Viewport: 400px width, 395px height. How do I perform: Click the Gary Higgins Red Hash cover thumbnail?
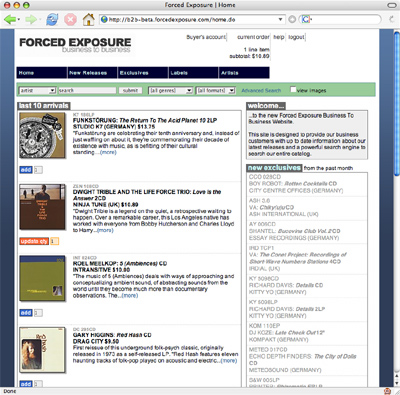42,350
